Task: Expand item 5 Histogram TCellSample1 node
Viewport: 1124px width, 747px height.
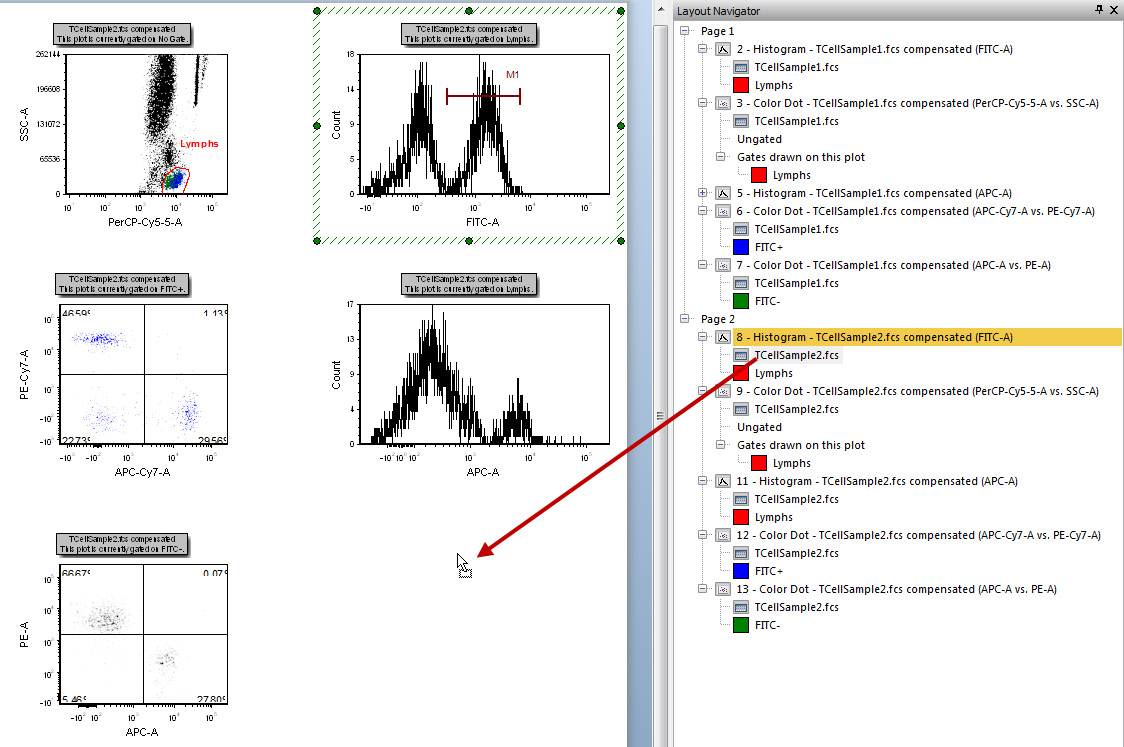Action: (x=704, y=193)
